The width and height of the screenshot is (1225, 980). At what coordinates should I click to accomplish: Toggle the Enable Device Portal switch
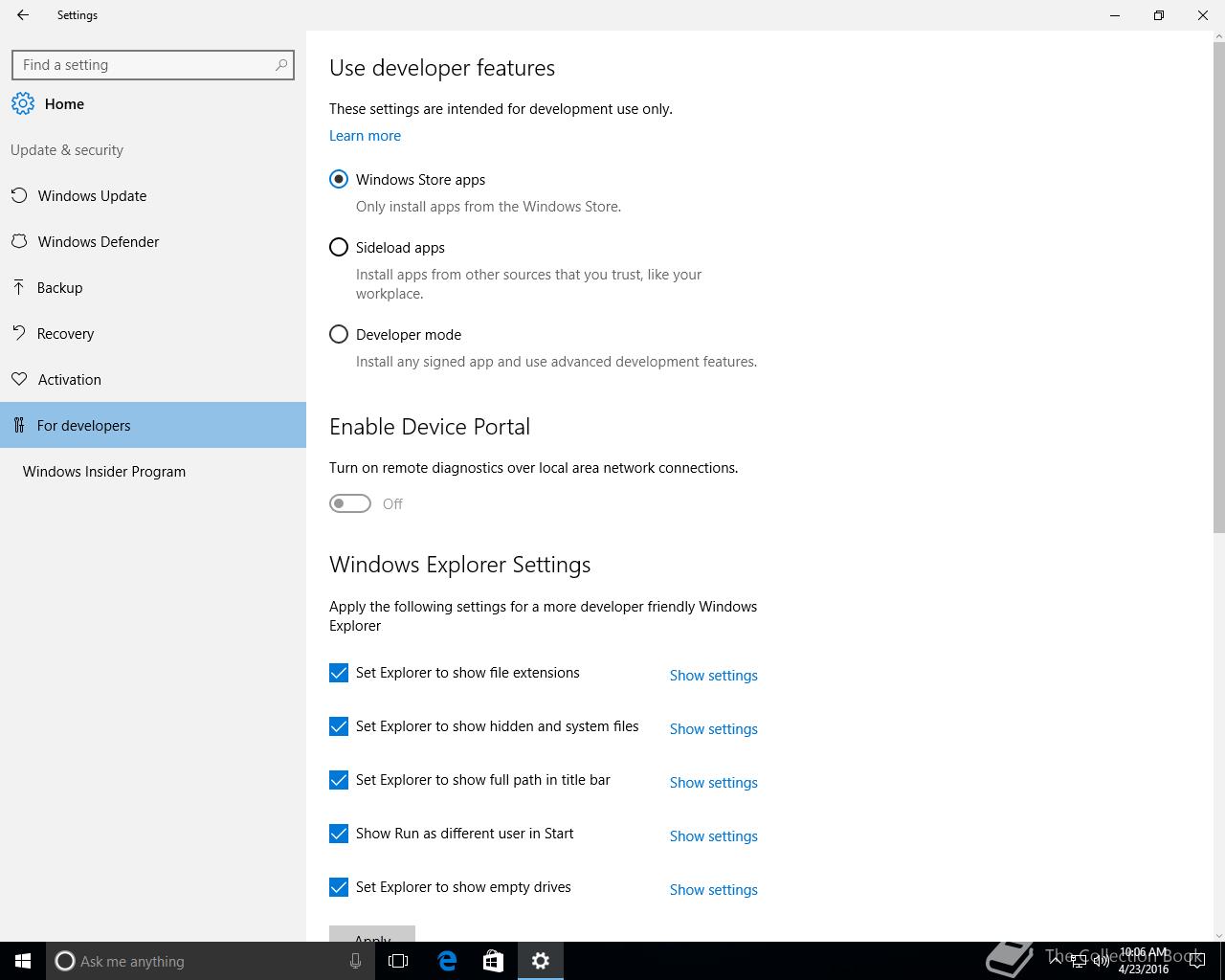(350, 503)
